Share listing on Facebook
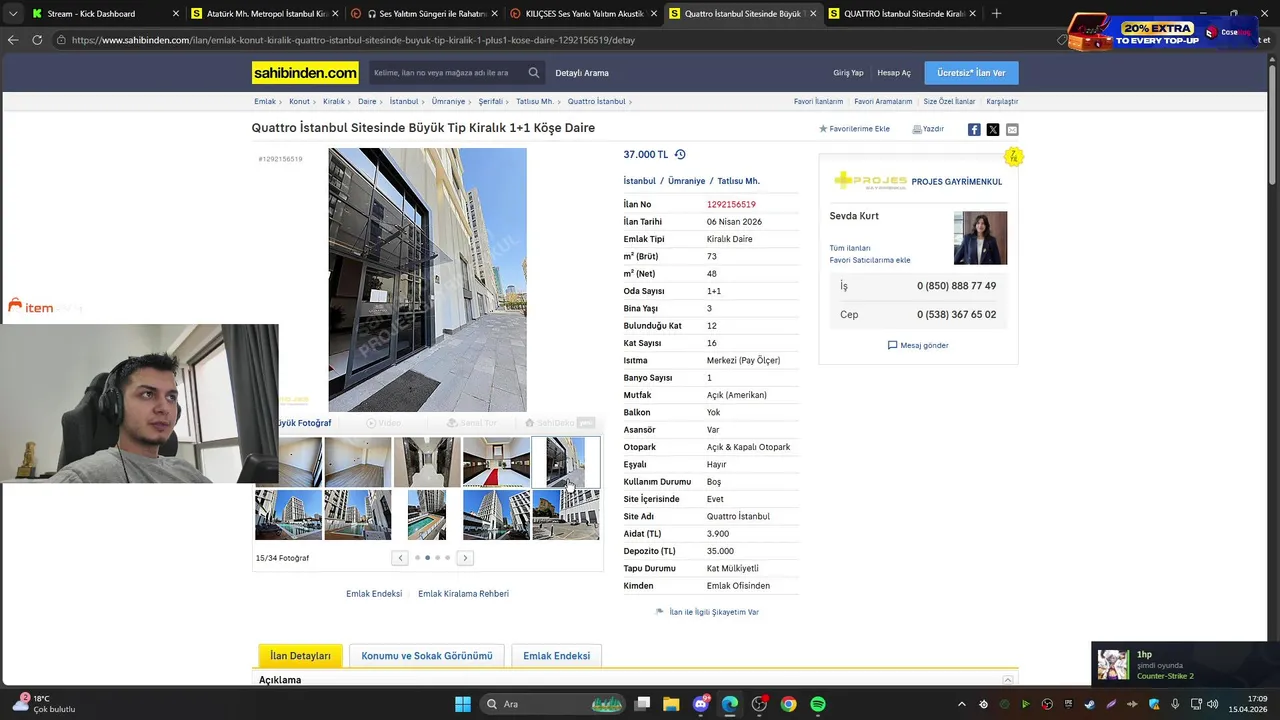 click(974, 129)
